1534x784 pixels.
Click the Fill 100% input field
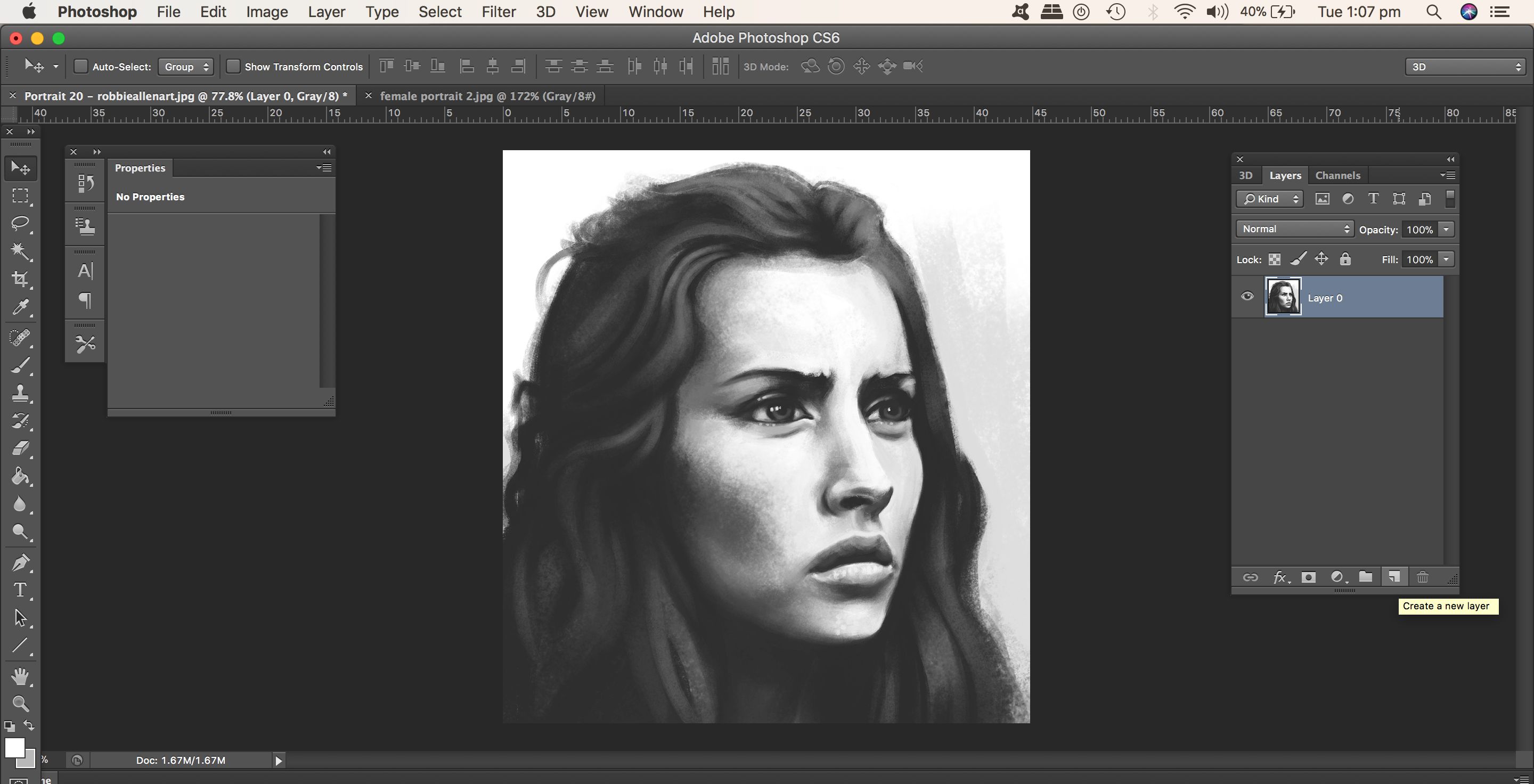coord(1419,259)
